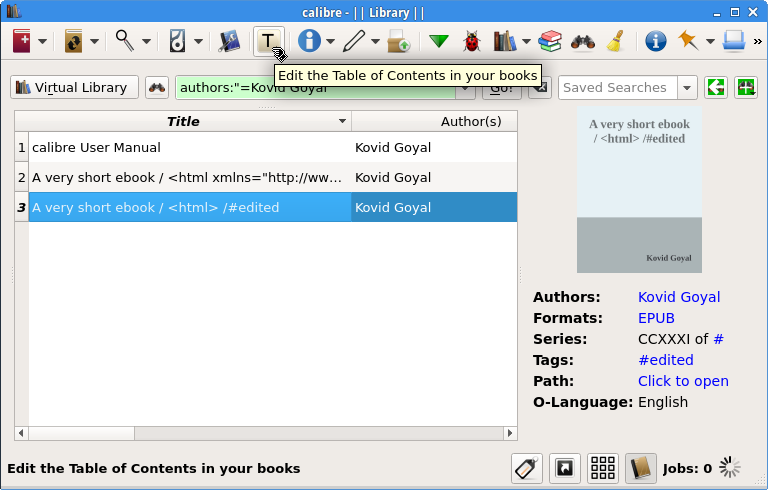Click row number 1 header
The height and width of the screenshot is (490, 768).
(22, 147)
